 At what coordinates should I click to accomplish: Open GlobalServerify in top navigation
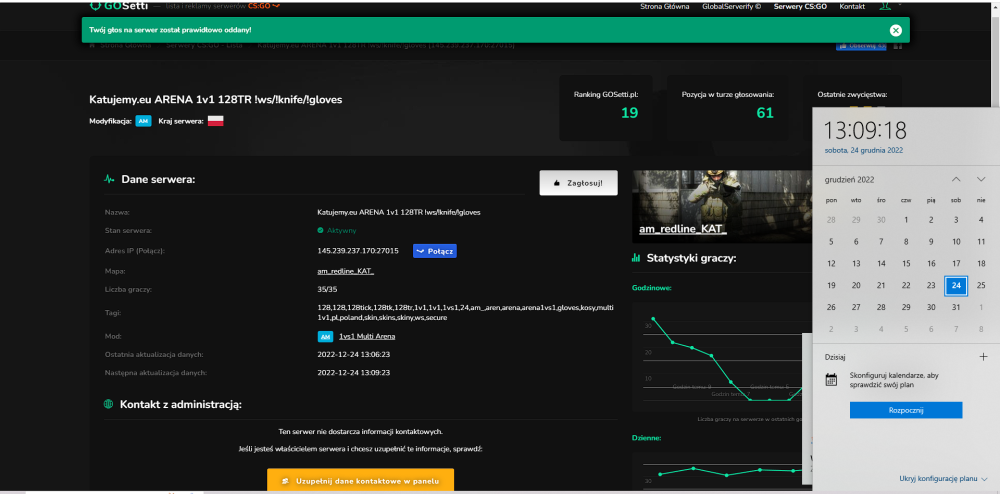(x=732, y=6)
